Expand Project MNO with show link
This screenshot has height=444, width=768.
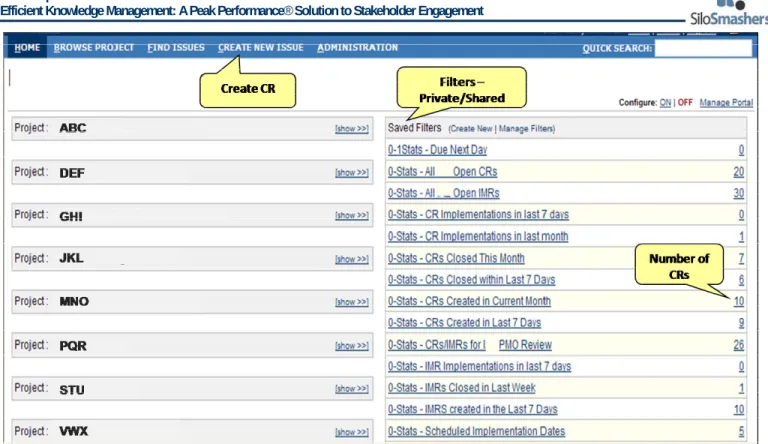(x=352, y=302)
